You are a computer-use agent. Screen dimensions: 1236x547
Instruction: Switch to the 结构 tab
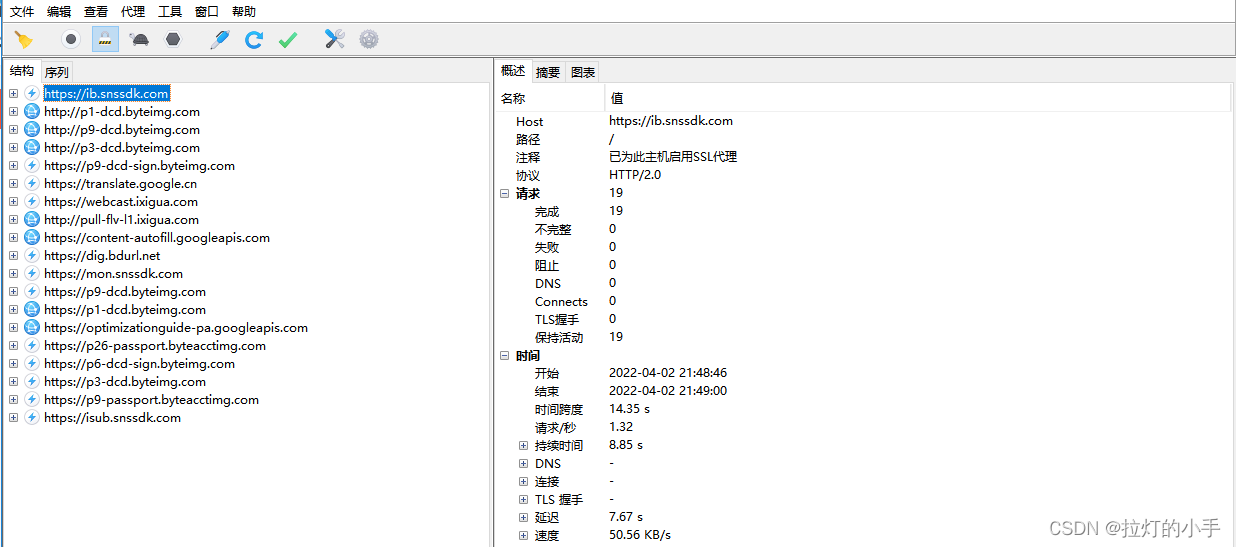pyautogui.click(x=22, y=71)
